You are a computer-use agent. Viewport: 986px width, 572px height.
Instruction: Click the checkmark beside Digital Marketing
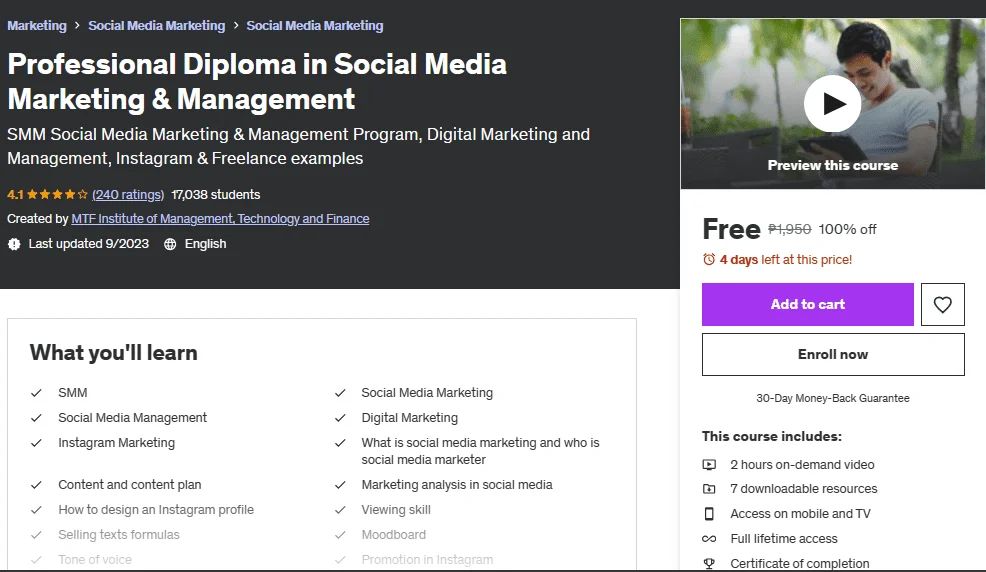(340, 418)
